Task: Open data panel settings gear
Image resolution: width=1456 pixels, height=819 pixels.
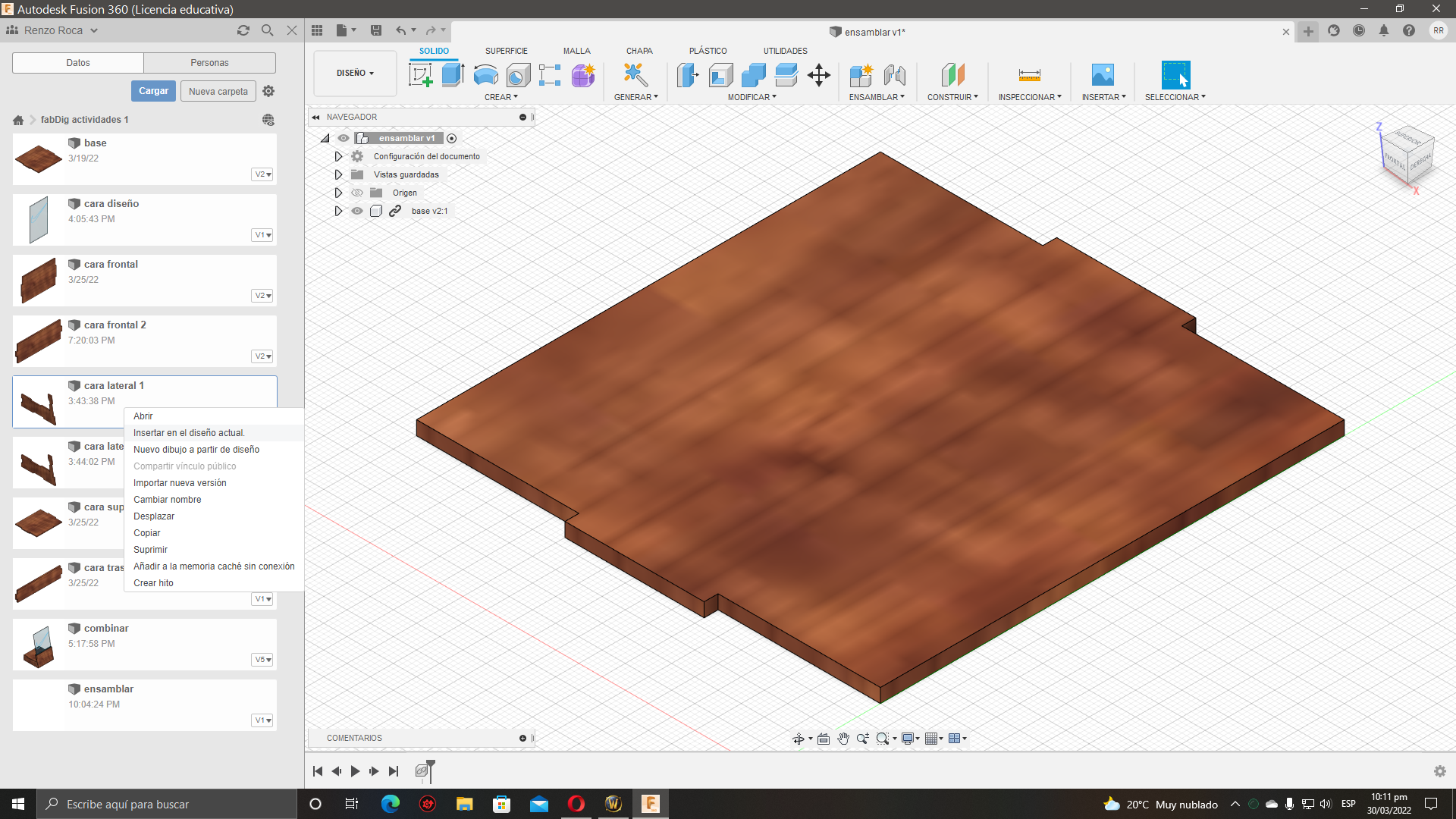Action: click(268, 91)
